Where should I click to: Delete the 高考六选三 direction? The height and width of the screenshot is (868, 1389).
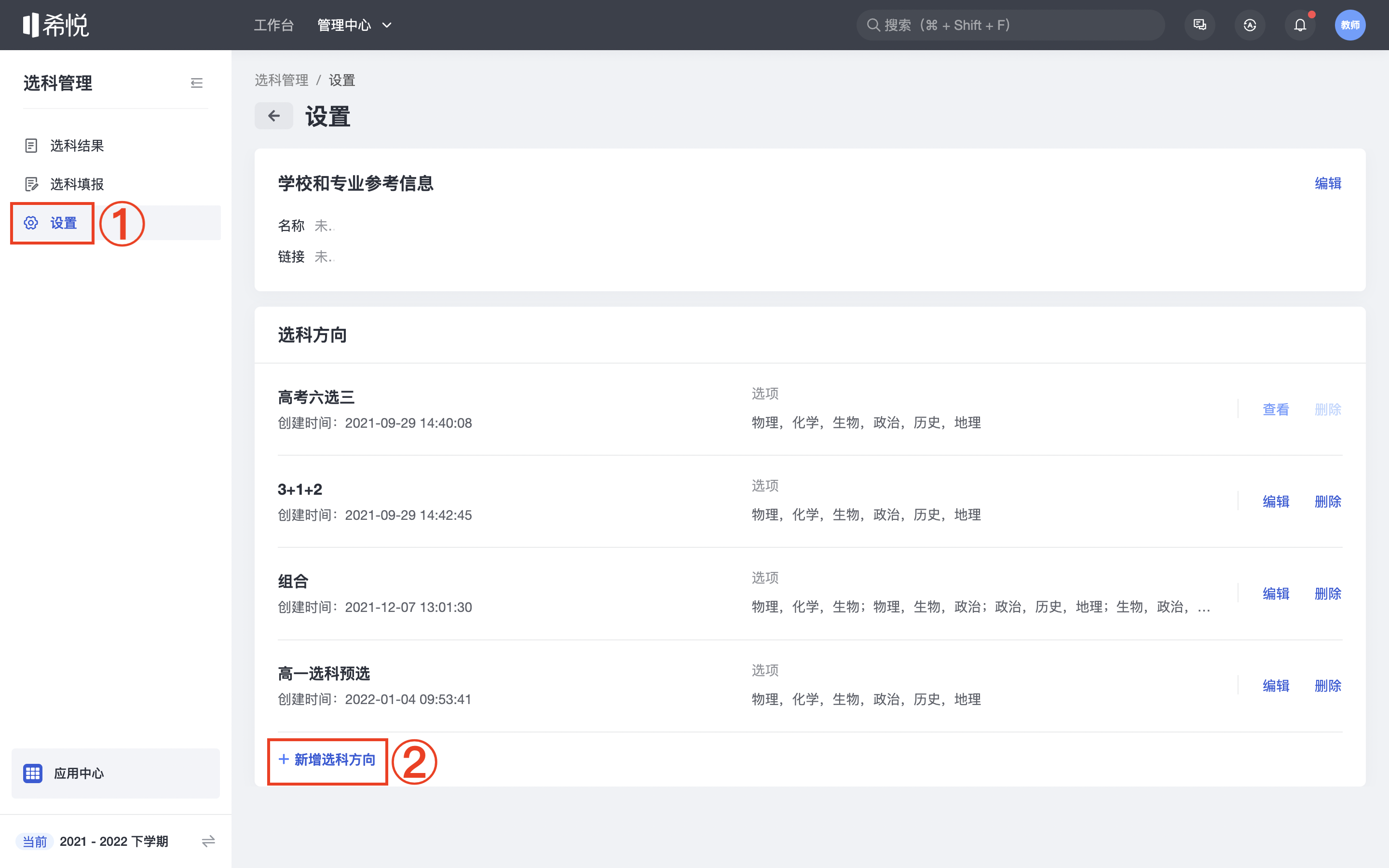tap(1328, 409)
